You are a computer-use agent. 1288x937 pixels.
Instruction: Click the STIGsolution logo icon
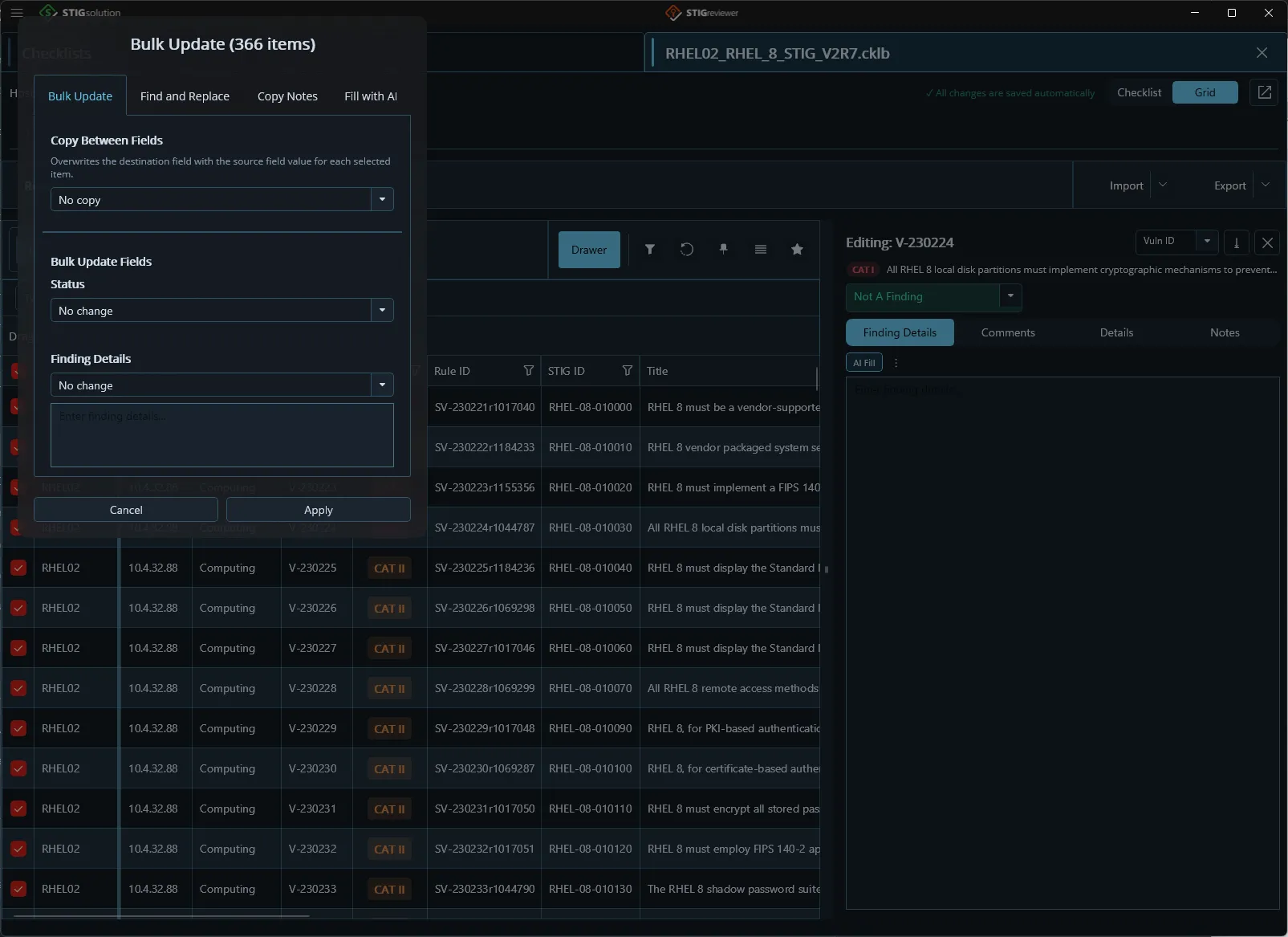pos(49,12)
